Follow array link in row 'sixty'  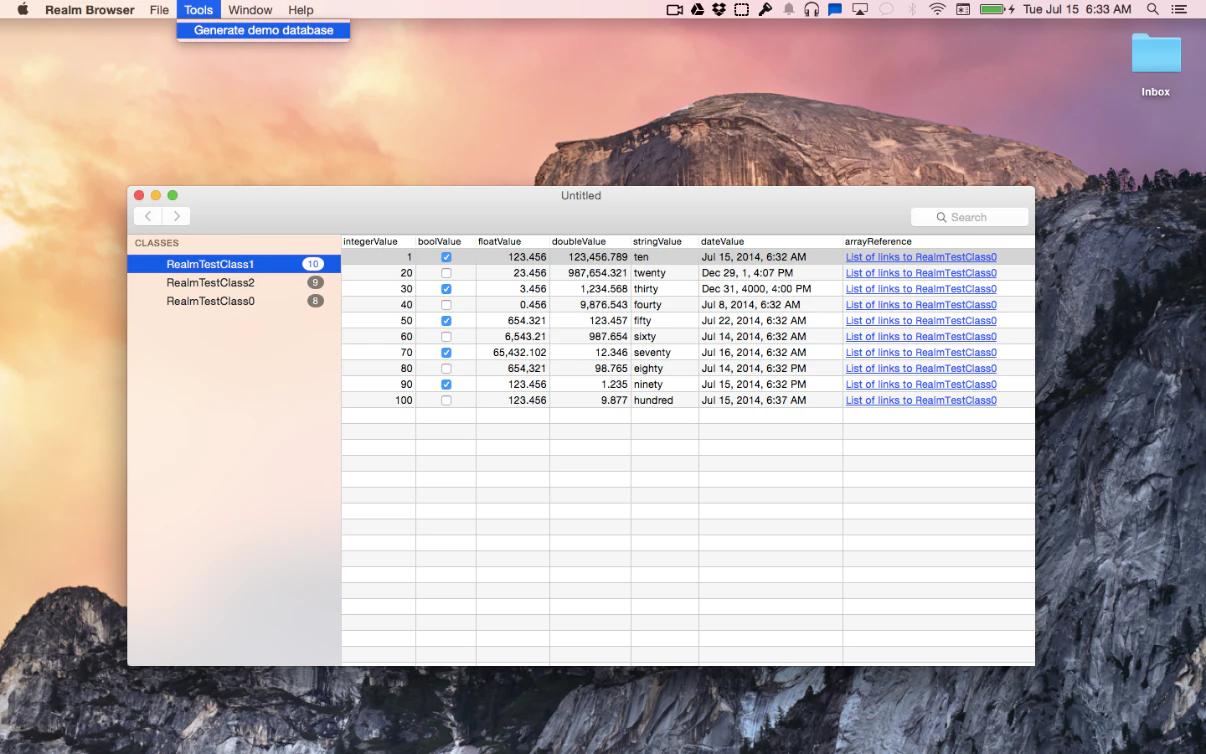[921, 337]
